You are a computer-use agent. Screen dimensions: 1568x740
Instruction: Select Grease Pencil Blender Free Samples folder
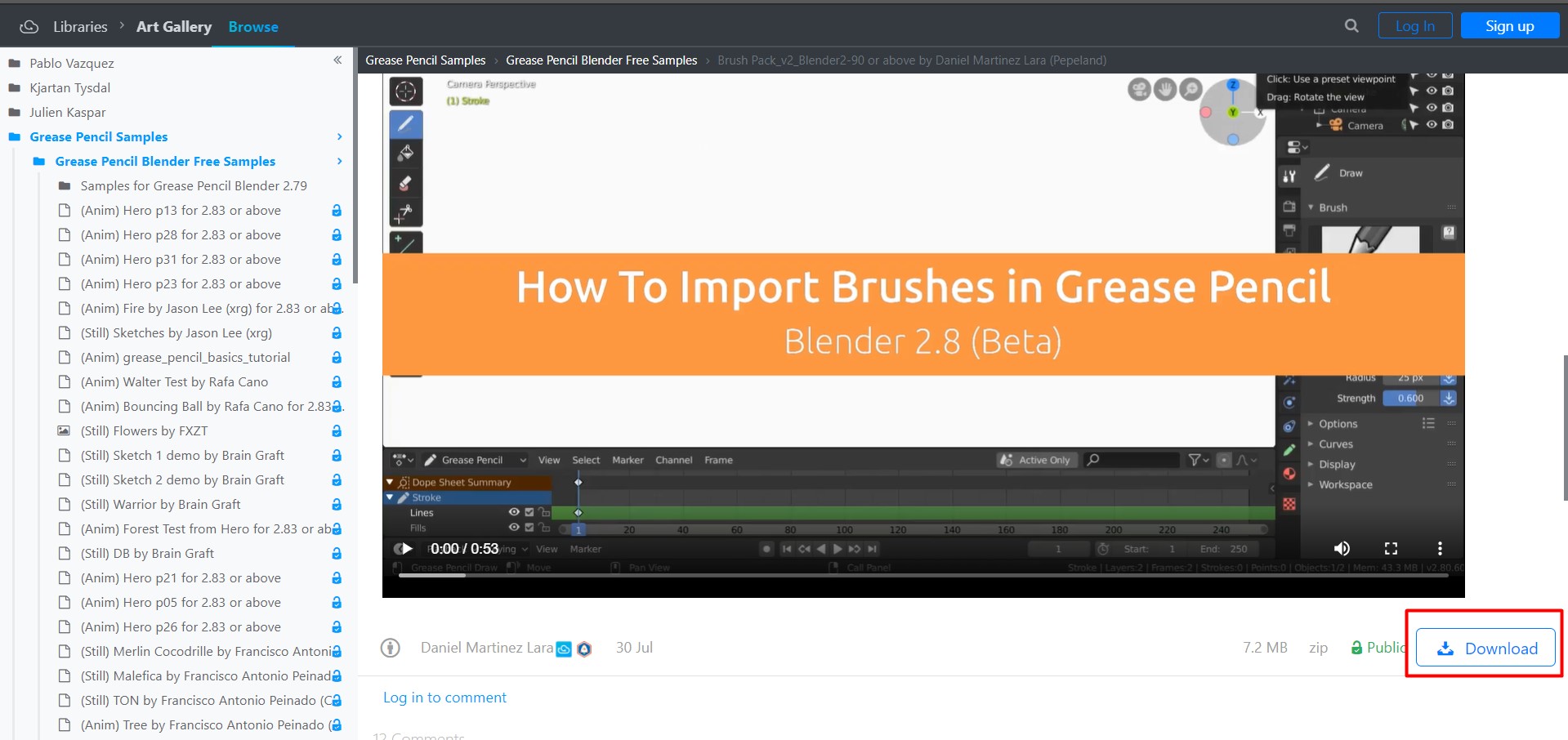pos(165,161)
